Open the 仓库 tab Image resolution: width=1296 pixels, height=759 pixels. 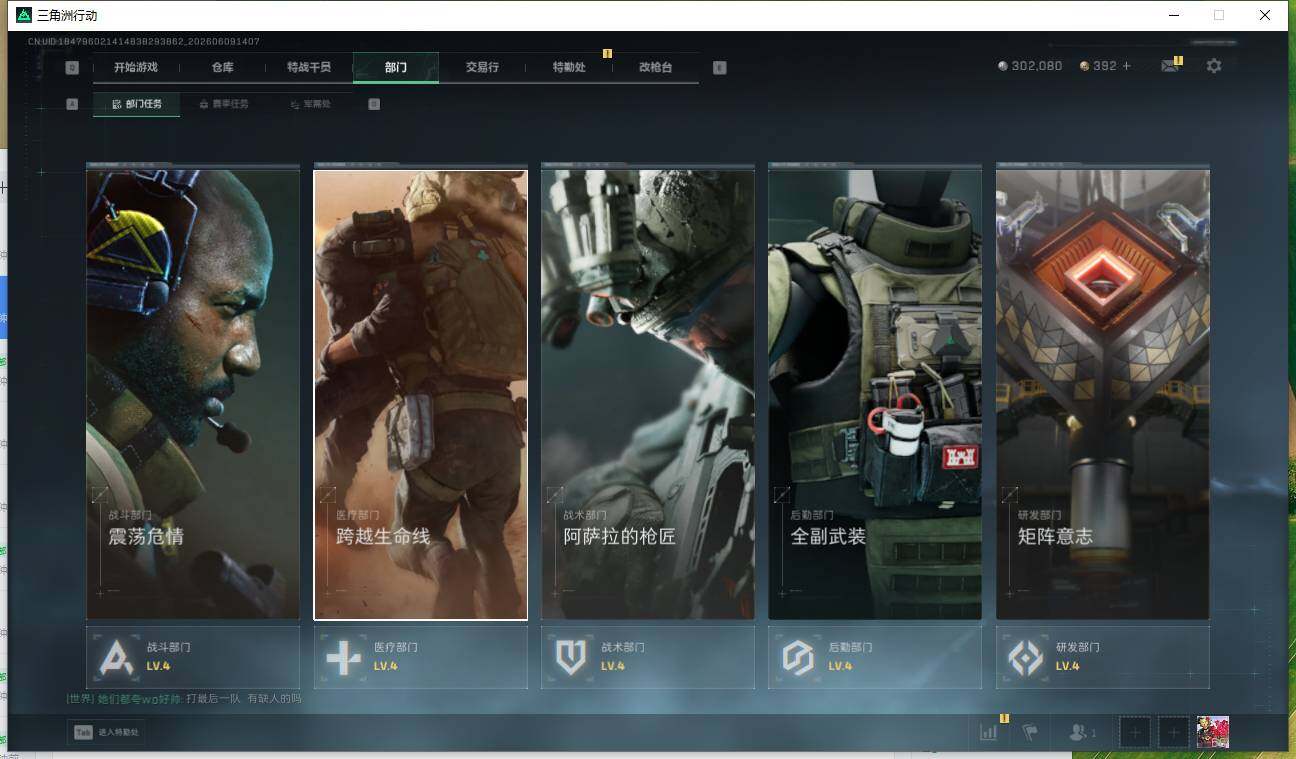point(222,68)
